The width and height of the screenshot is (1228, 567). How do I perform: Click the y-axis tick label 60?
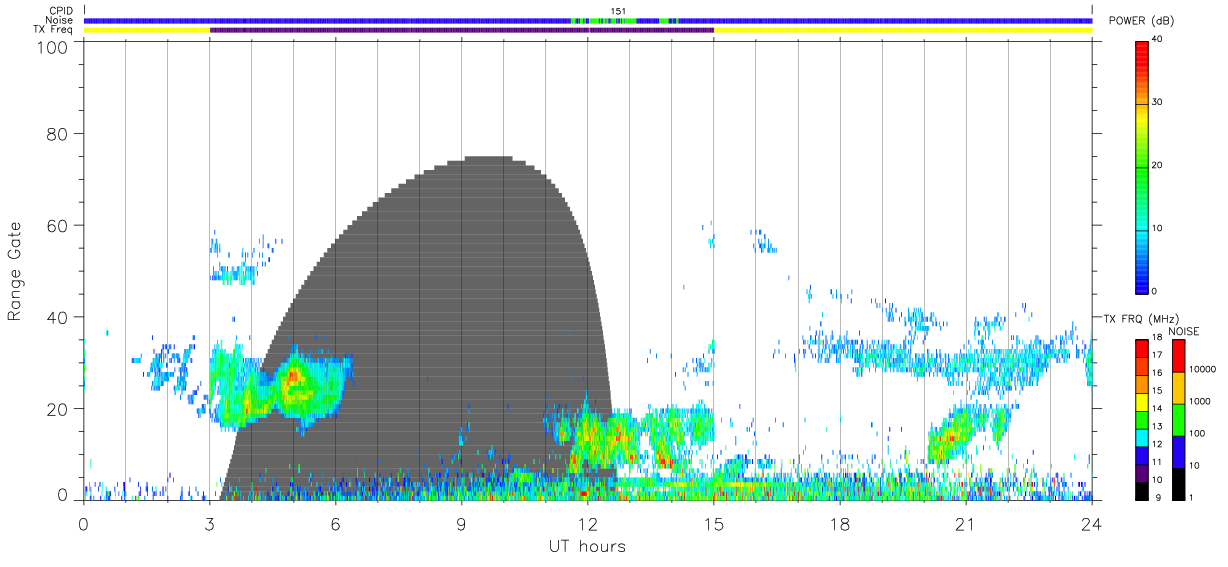point(58,225)
